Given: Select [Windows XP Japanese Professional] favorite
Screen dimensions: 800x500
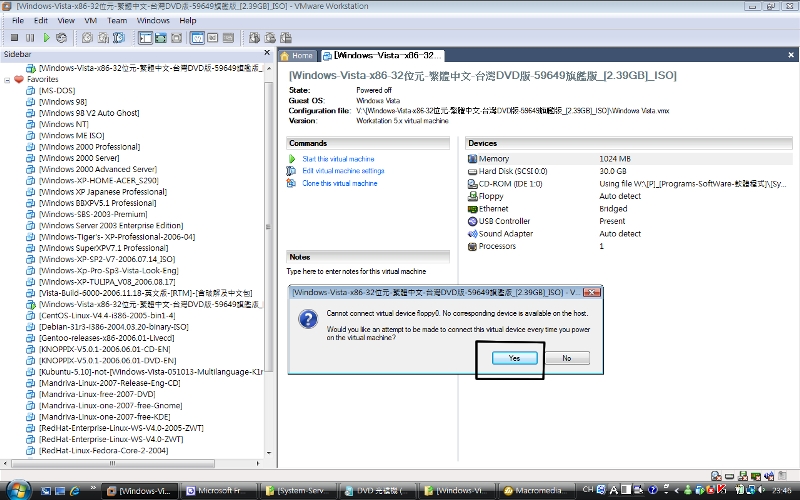Looking at the screenshot, I should (x=103, y=192).
